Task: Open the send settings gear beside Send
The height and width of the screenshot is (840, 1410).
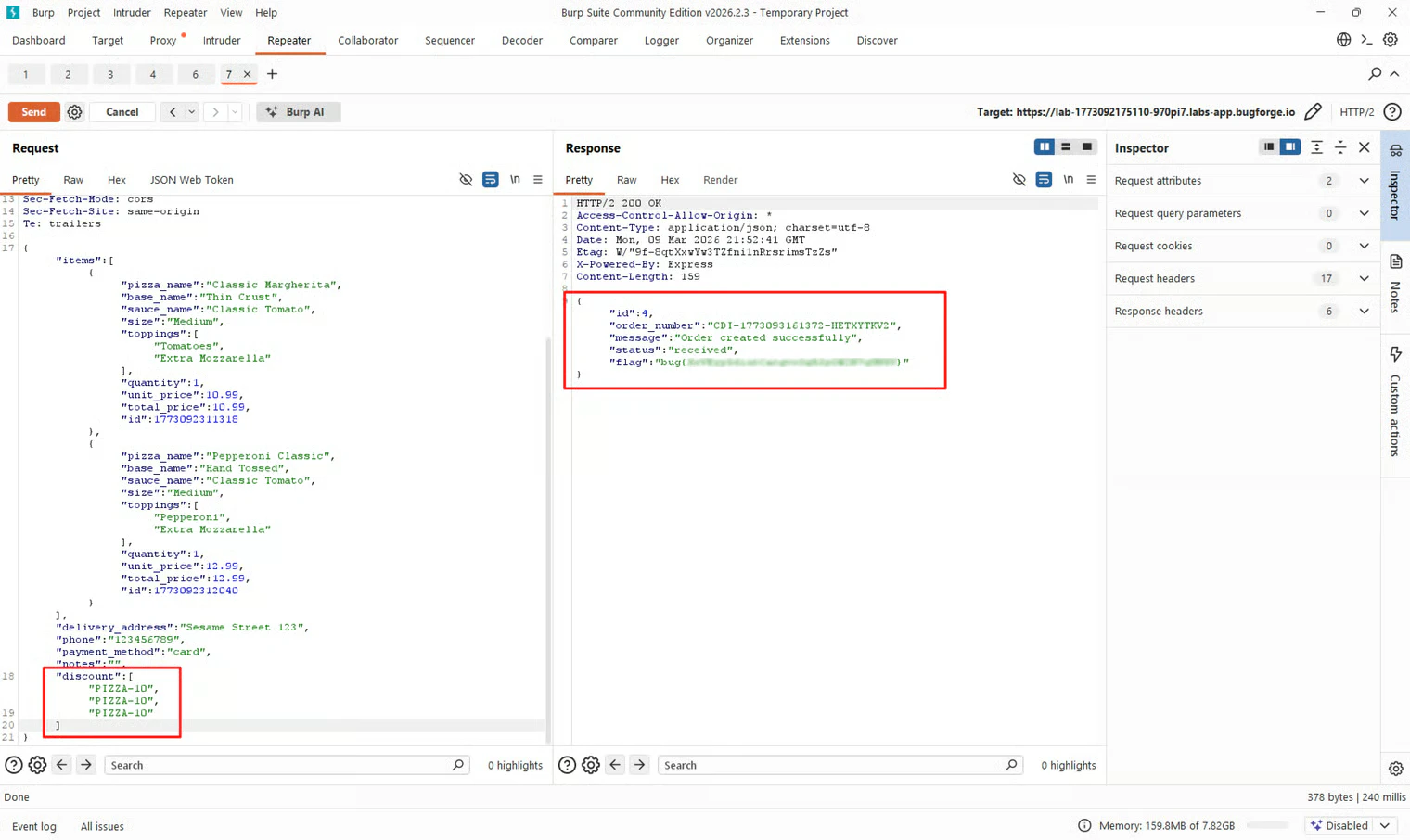Action: 74,112
